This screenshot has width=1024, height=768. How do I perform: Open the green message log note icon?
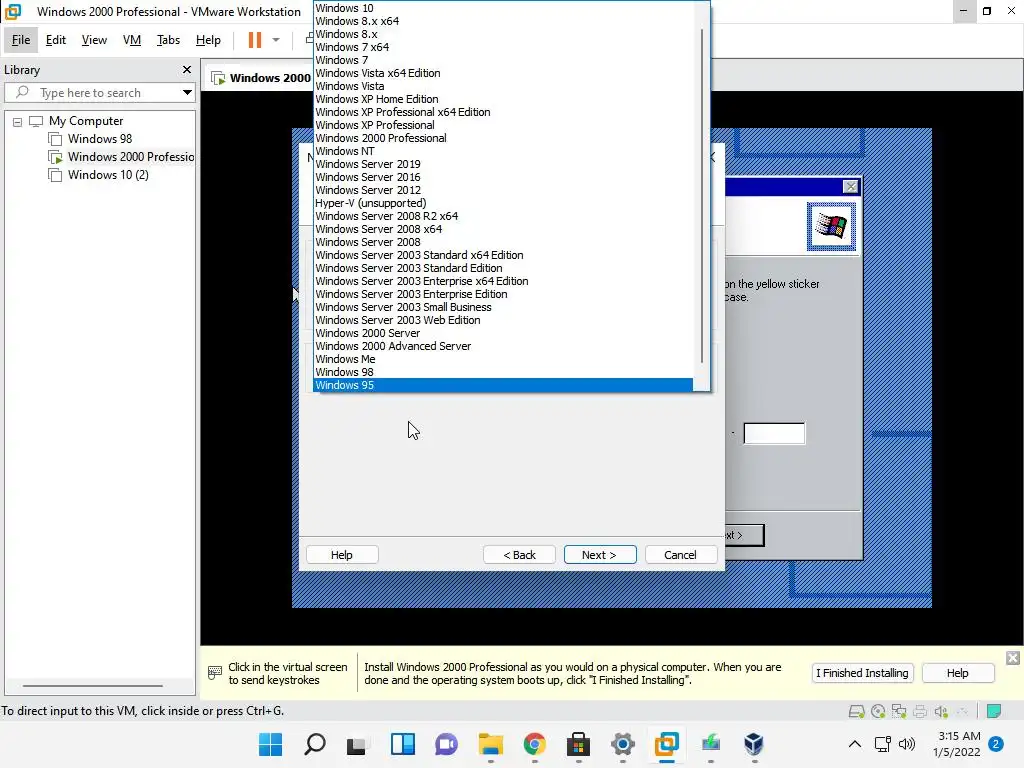[994, 711]
